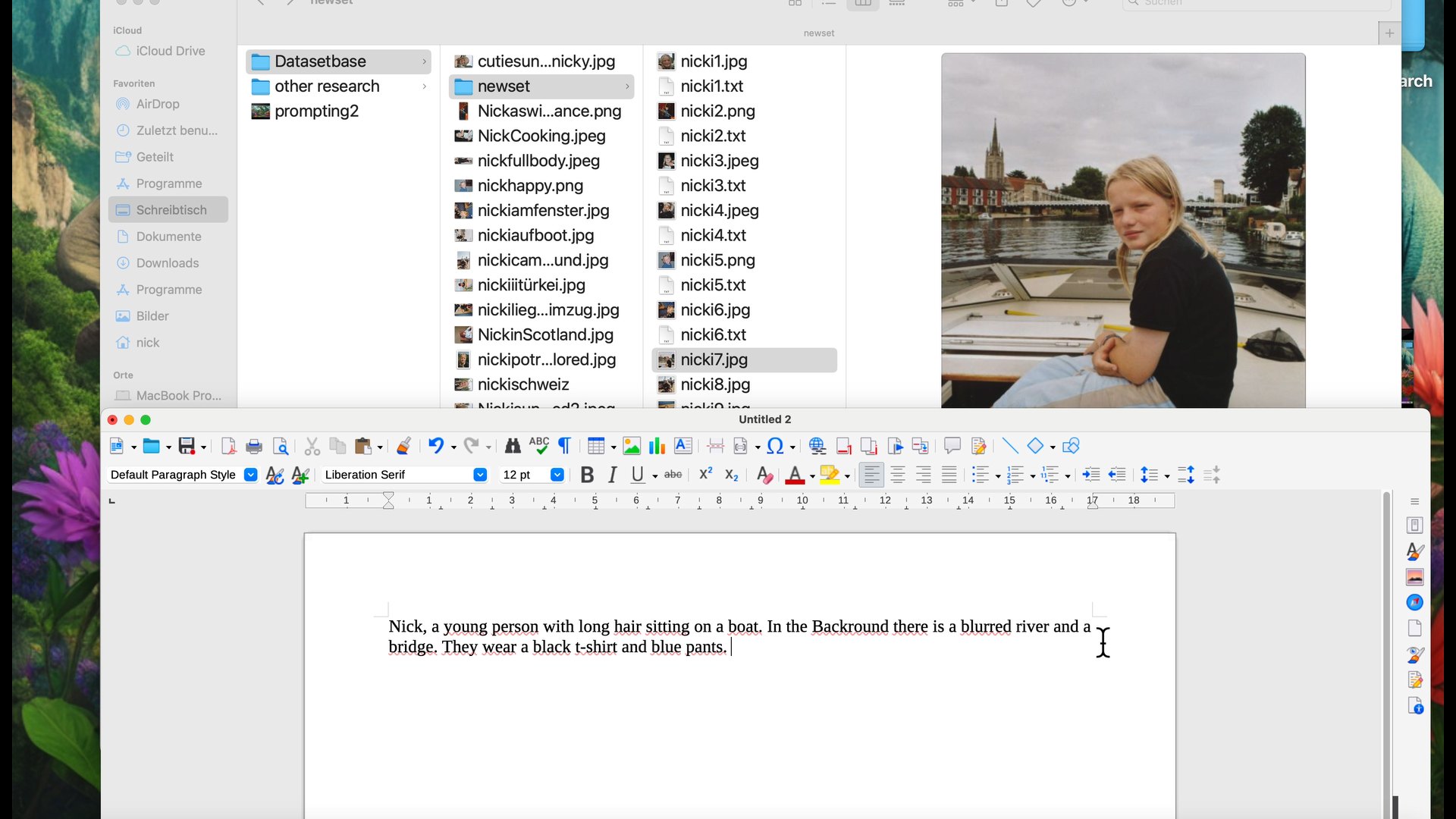Click the Insert Text Box icon
The width and height of the screenshot is (1456, 819).
click(x=683, y=446)
